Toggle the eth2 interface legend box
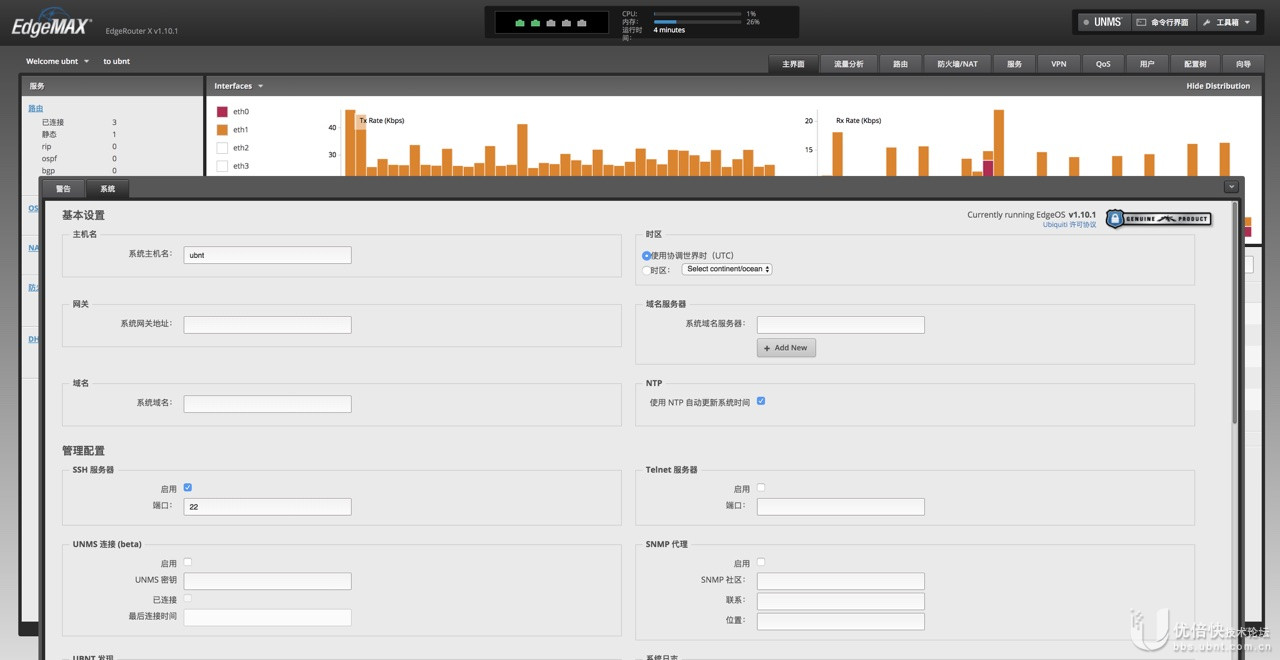Viewport: 1280px width, 660px height. coord(222,148)
